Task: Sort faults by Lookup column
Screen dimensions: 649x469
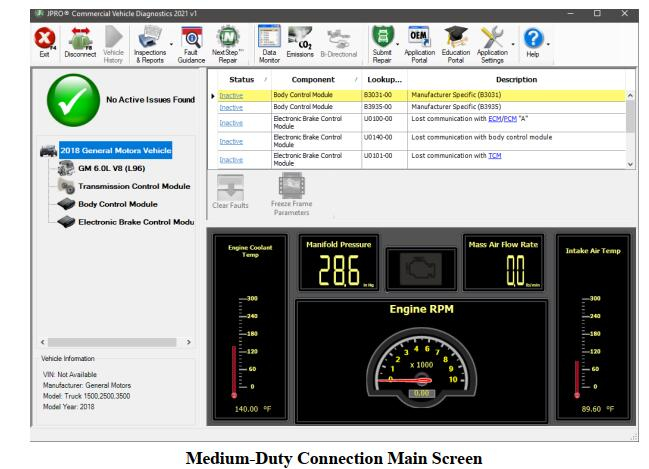Action: click(x=385, y=79)
